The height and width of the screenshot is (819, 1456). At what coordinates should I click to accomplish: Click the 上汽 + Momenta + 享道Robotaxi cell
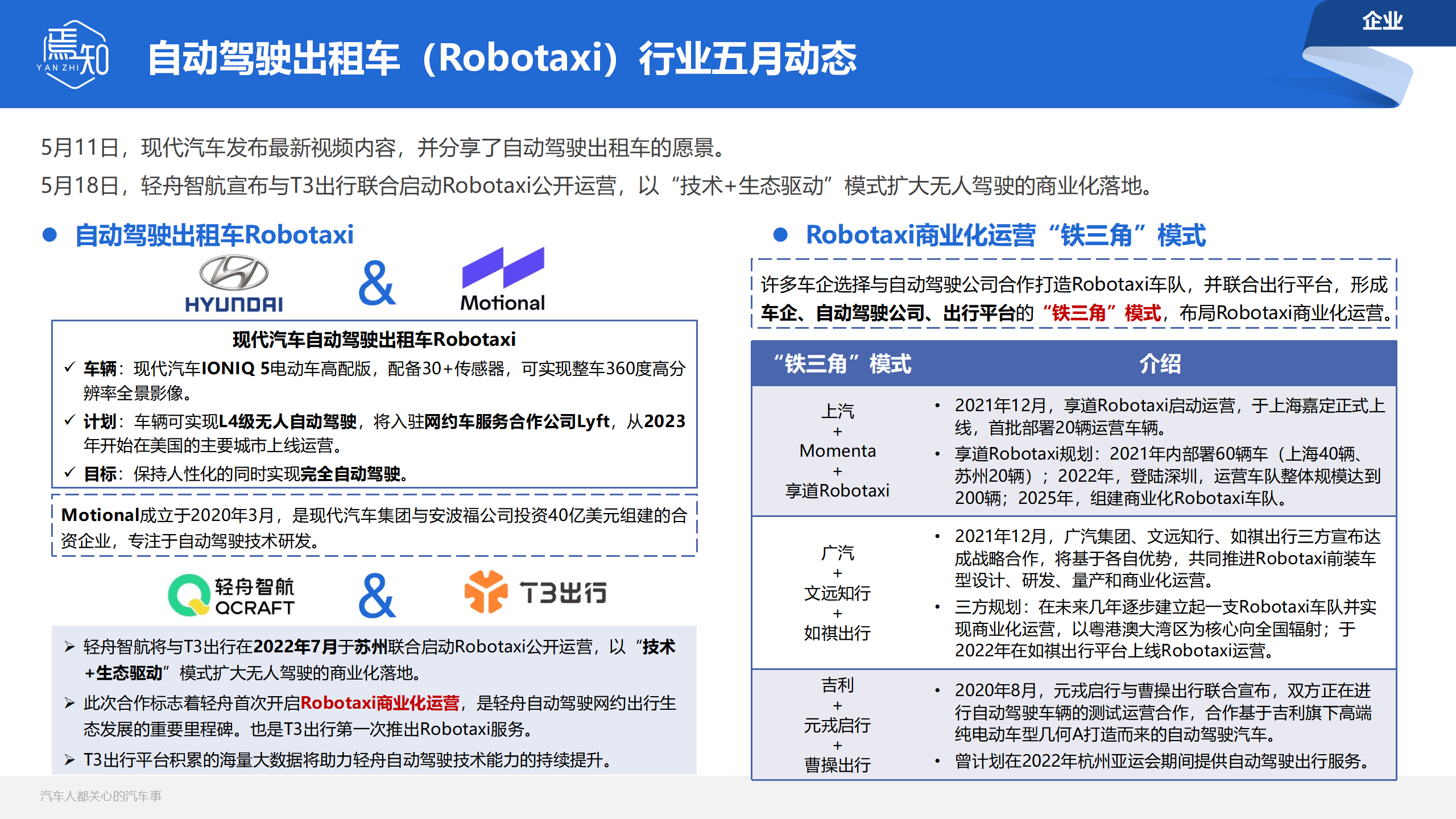coord(837,451)
